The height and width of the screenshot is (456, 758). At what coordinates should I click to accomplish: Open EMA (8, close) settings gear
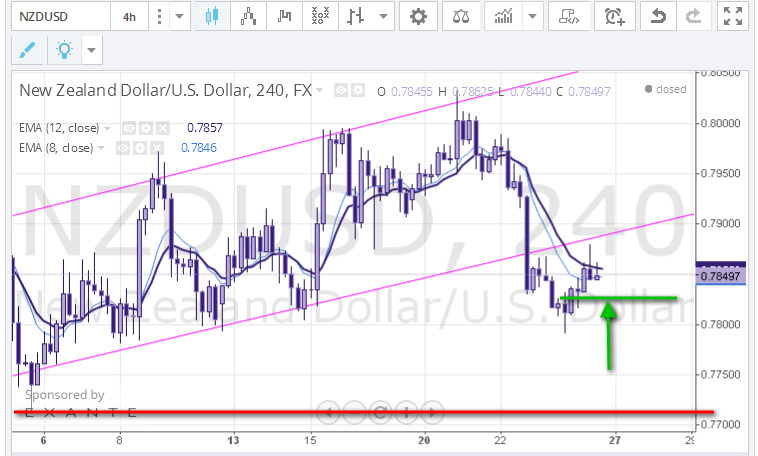140,148
